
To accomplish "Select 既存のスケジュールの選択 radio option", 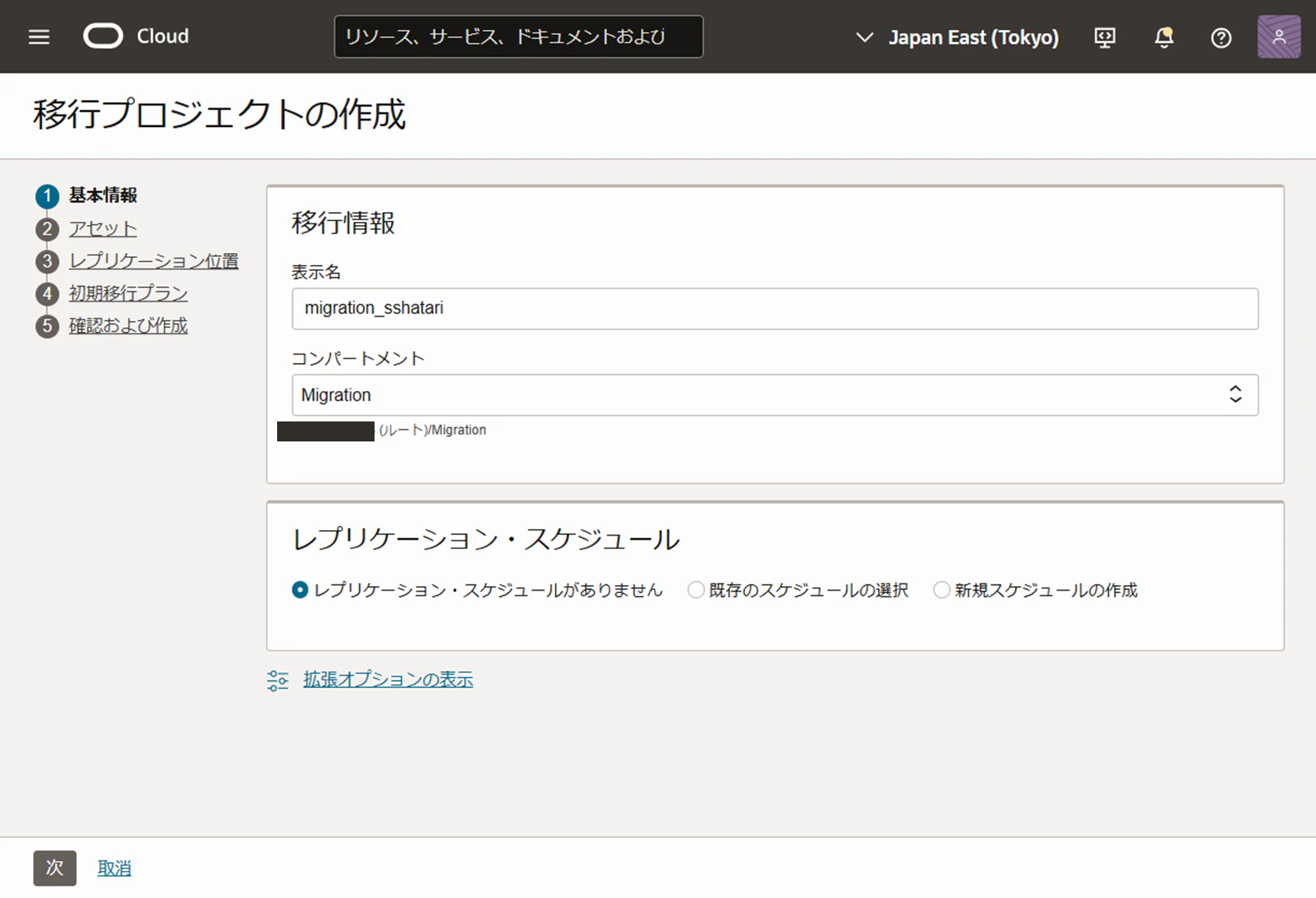I will click(696, 590).
